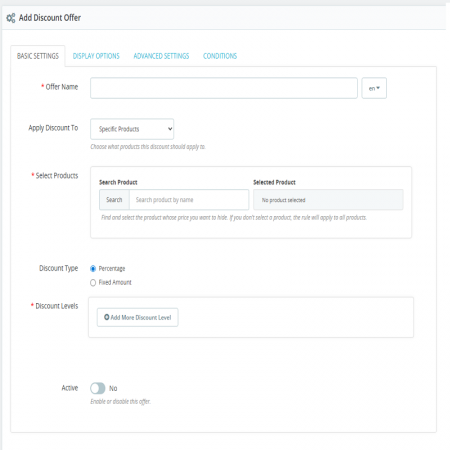Select the Basic Settings tab
The width and height of the screenshot is (450, 450).
click(x=38, y=56)
